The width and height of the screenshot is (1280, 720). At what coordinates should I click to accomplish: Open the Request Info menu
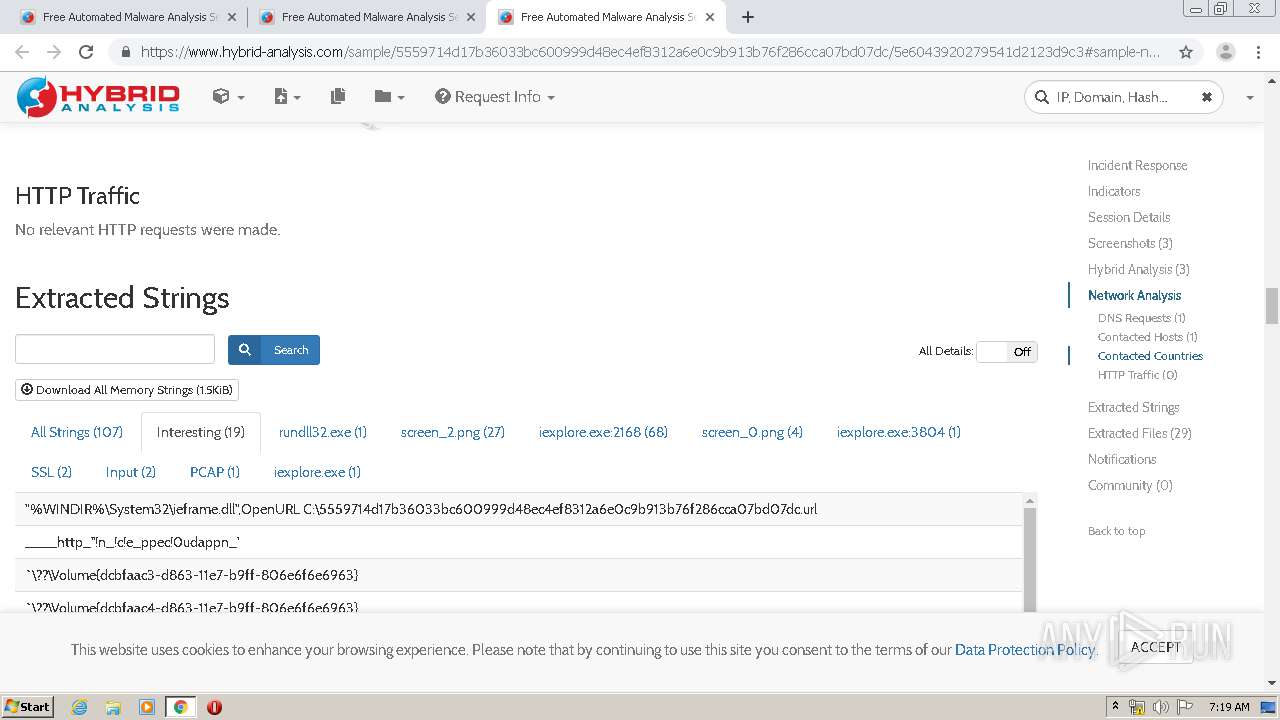tap(494, 97)
